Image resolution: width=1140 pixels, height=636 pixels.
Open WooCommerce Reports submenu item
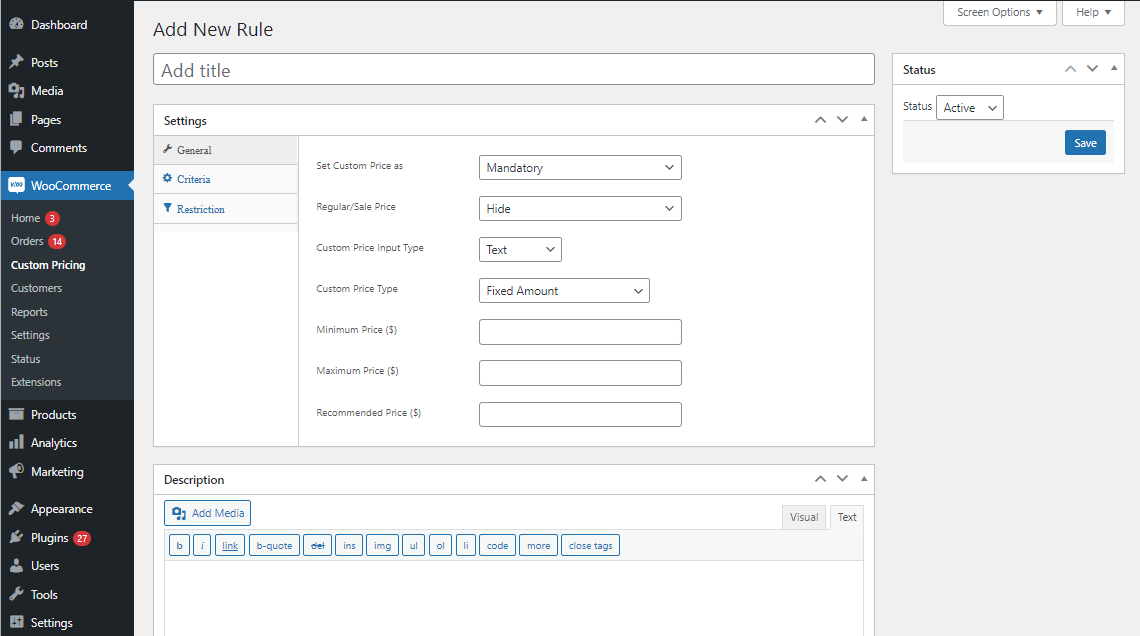point(29,312)
